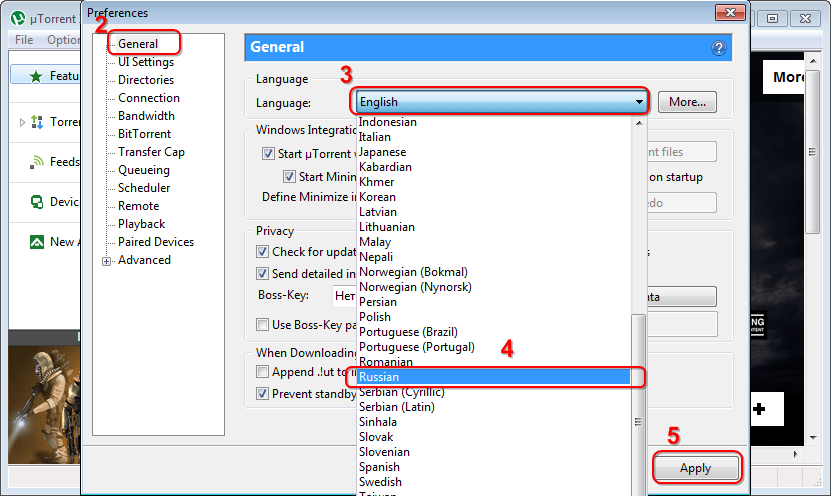831x496 pixels.
Task: Open the Language combo box
Action: click(501, 102)
